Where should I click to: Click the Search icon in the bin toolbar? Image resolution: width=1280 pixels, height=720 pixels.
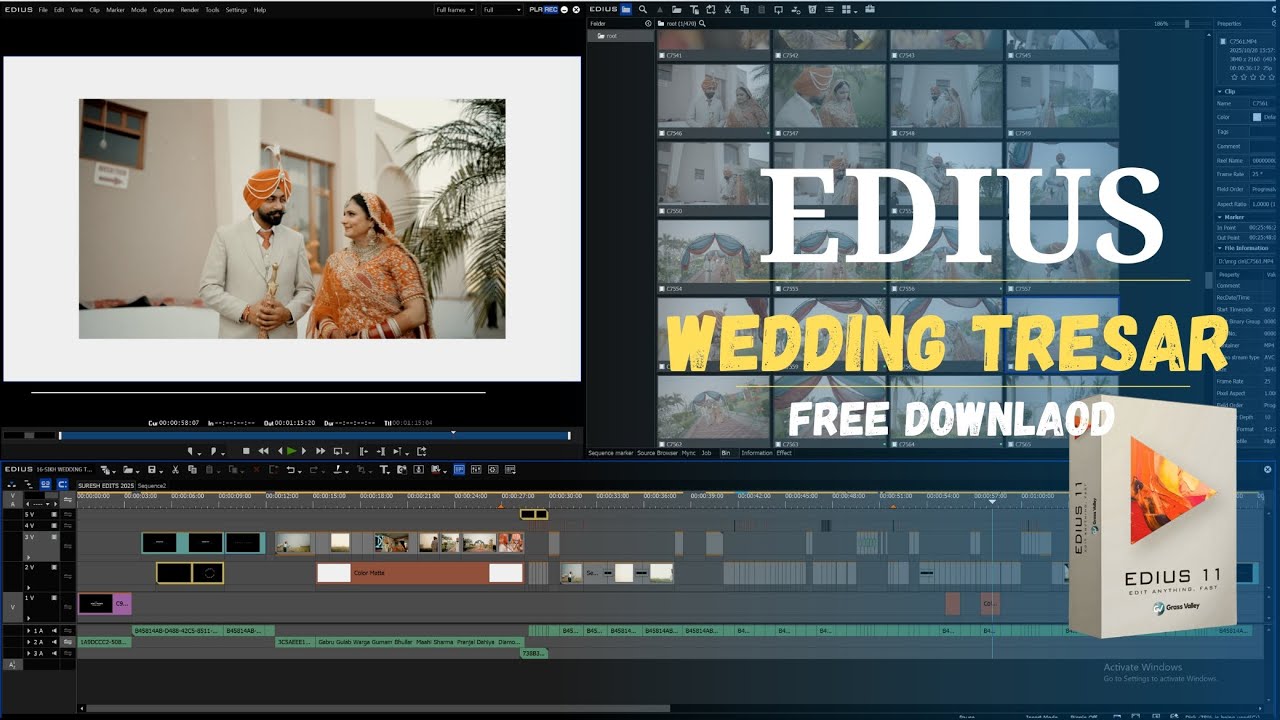(643, 9)
